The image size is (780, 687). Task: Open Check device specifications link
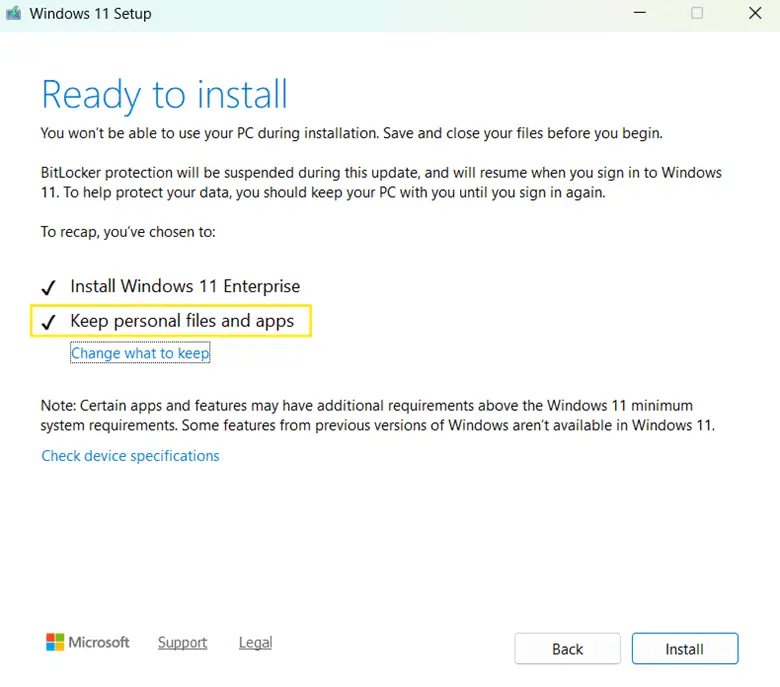[130, 456]
